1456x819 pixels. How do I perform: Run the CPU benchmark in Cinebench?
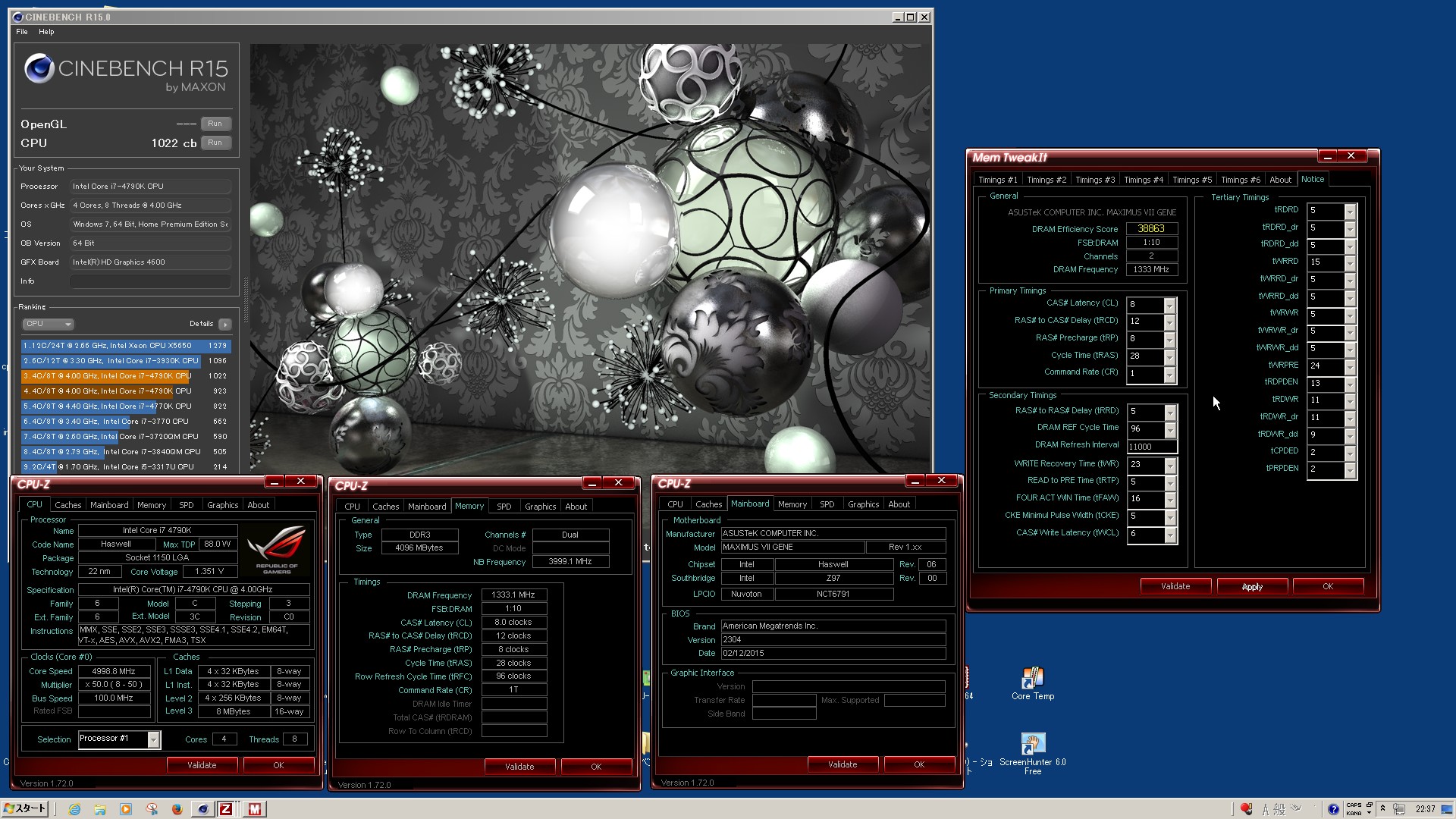click(x=215, y=143)
